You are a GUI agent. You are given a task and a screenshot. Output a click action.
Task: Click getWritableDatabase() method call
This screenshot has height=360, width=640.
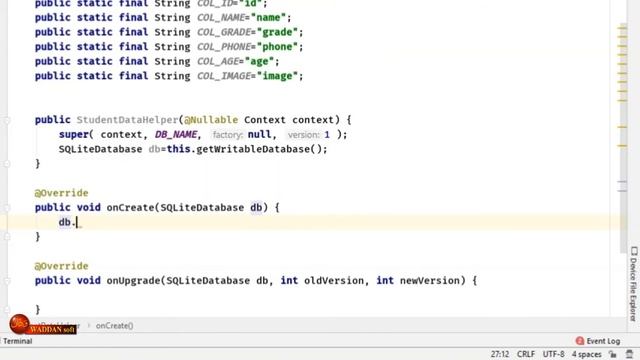260,149
